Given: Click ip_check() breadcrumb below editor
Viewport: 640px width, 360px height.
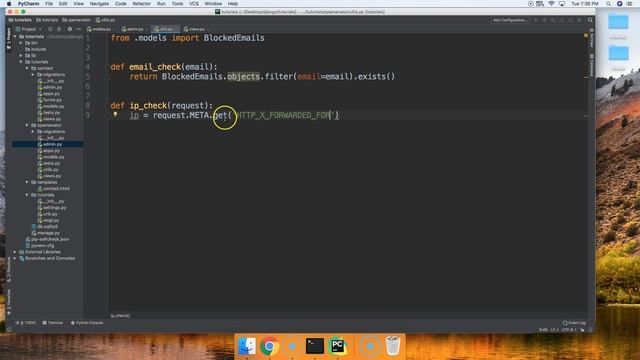Looking at the screenshot, I should click(120, 316).
